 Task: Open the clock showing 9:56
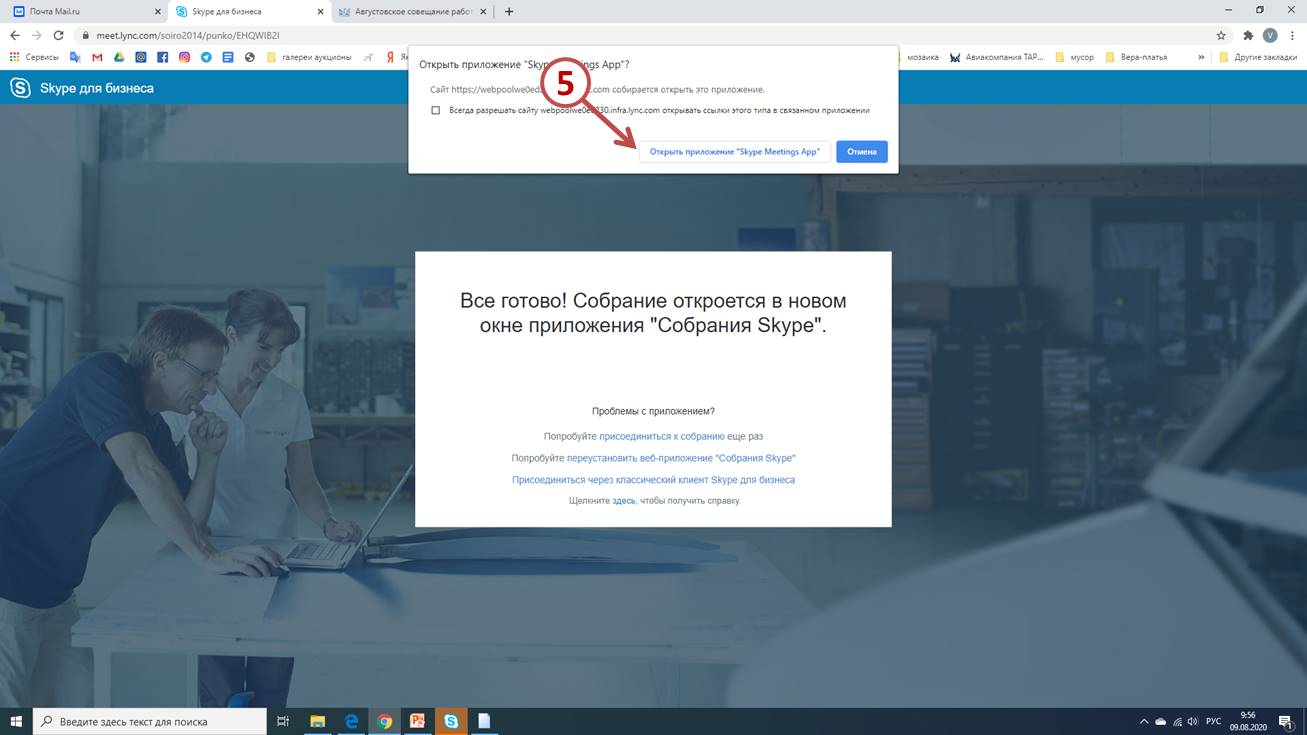[x=1248, y=721]
